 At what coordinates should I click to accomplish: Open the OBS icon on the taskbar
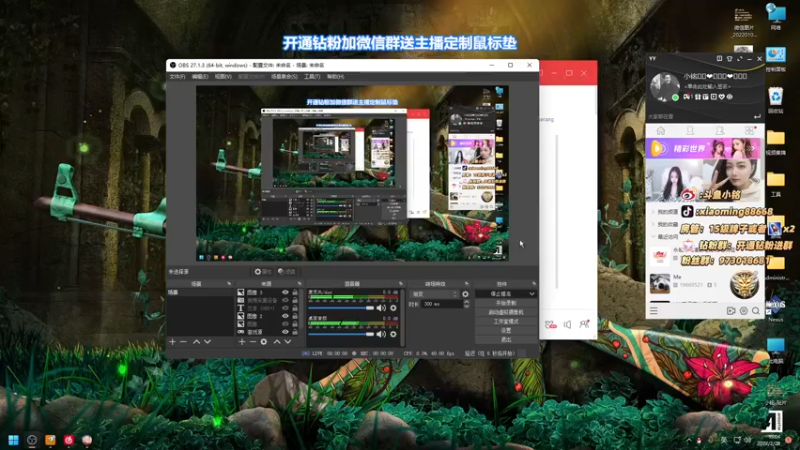[32, 440]
